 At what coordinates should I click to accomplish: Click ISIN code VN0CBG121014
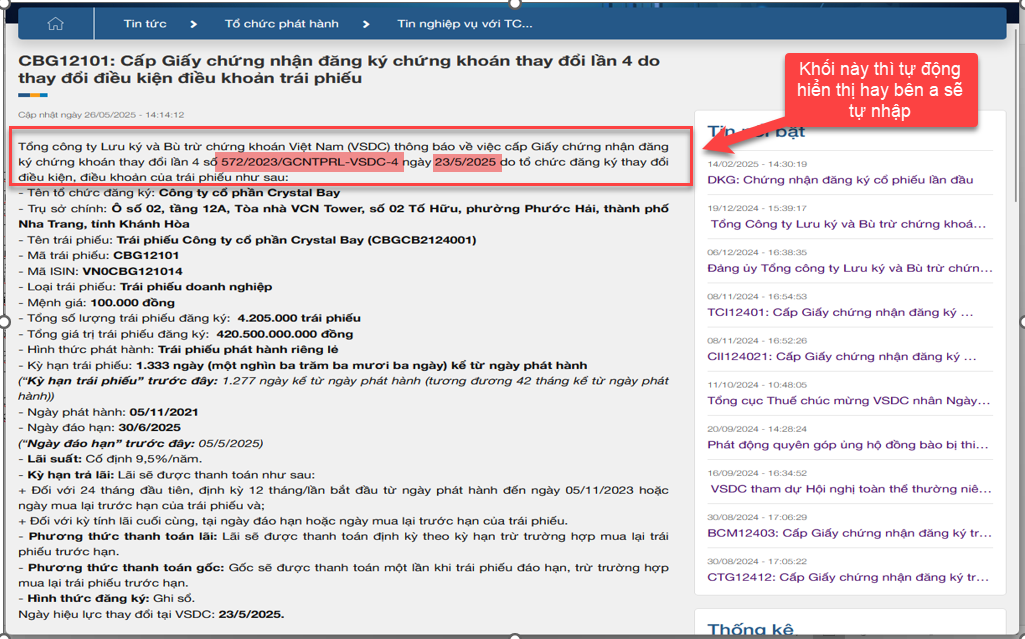click(x=133, y=271)
